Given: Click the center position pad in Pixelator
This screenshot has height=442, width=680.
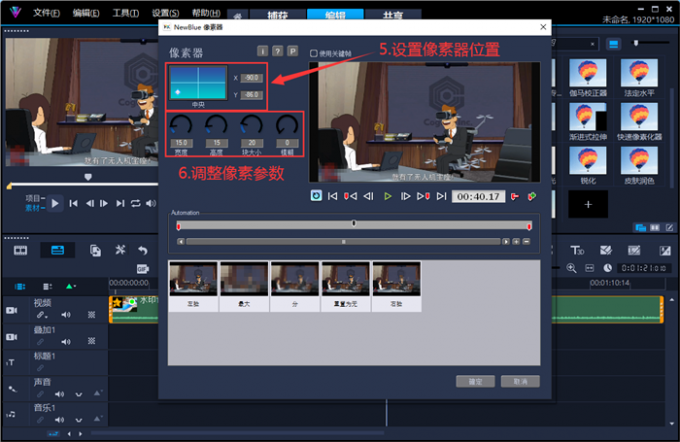Looking at the screenshot, I should [x=198, y=82].
